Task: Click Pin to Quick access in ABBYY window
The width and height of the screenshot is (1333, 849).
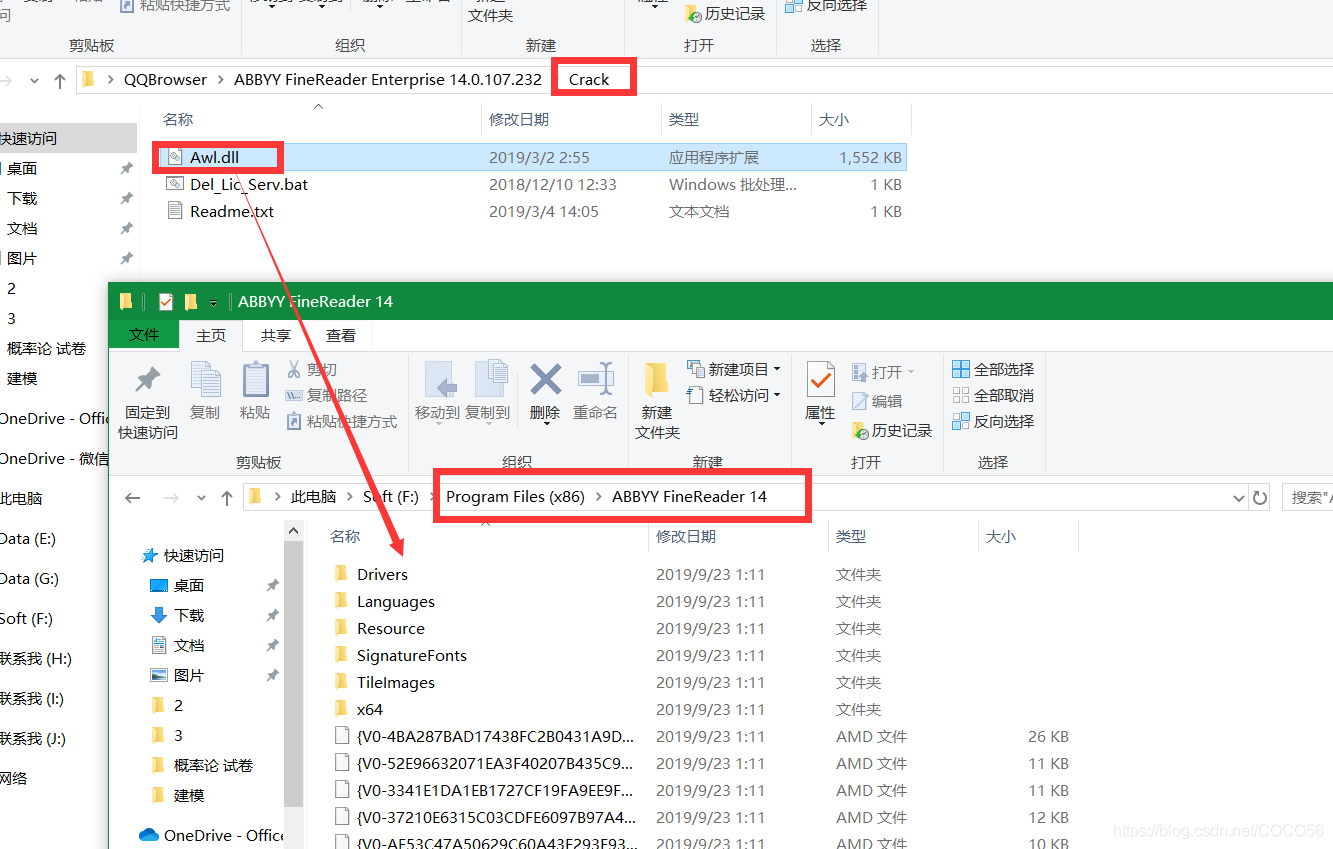Action: tap(148, 401)
